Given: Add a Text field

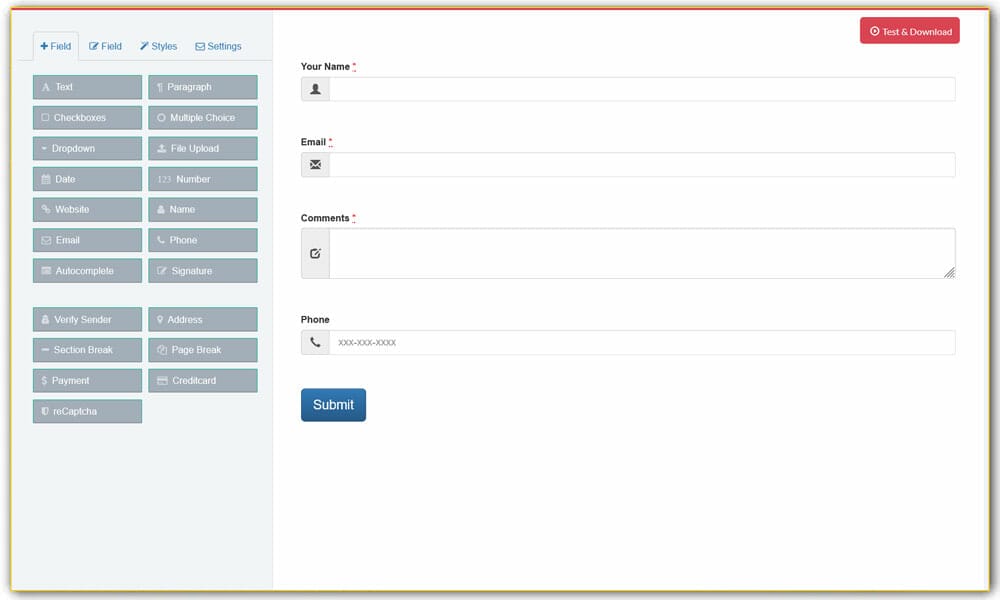Looking at the screenshot, I should [x=87, y=87].
